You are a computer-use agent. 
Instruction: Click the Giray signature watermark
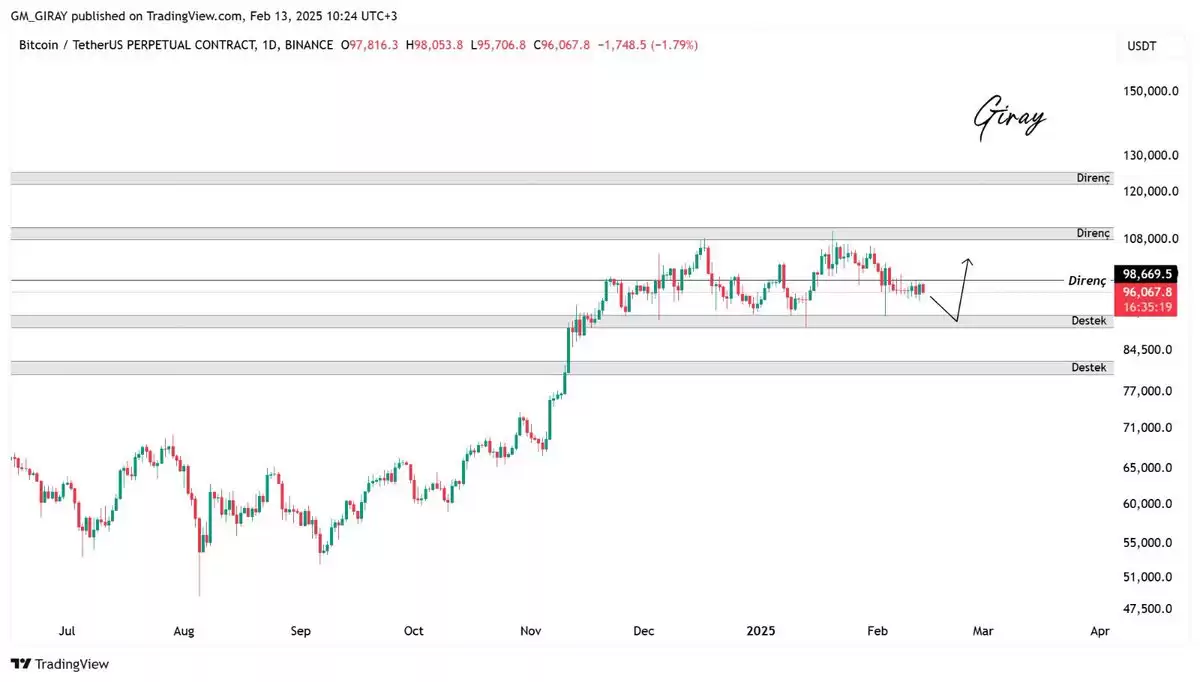pyautogui.click(x=1008, y=118)
